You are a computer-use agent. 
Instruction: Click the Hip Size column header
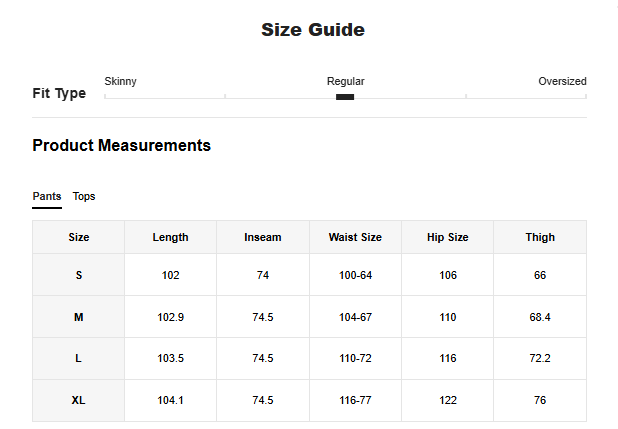click(x=447, y=237)
